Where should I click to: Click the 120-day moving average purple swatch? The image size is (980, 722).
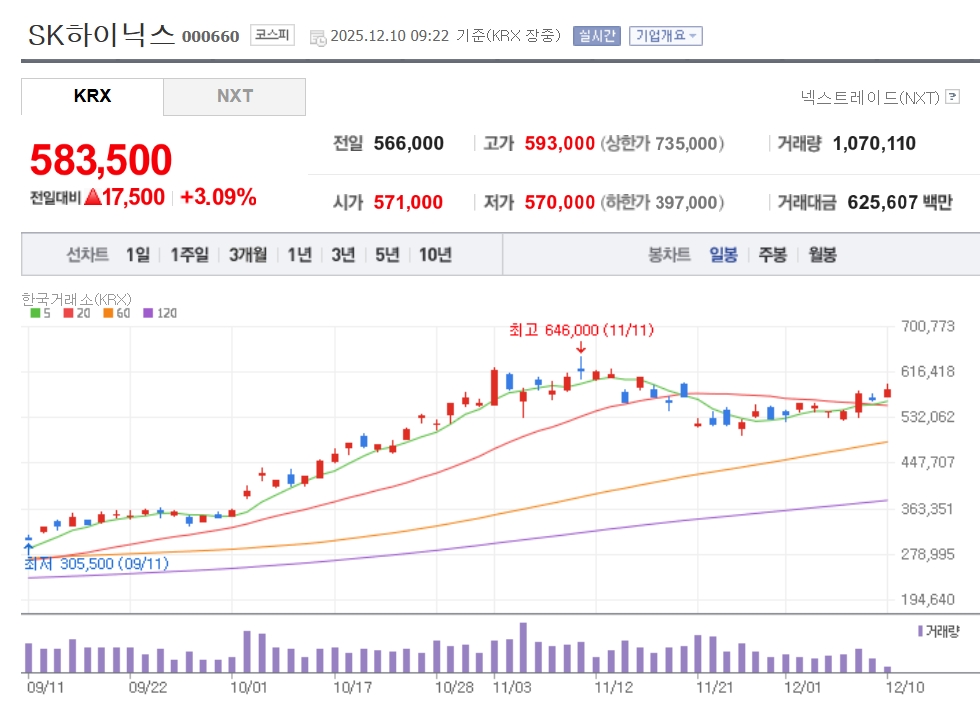click(149, 313)
